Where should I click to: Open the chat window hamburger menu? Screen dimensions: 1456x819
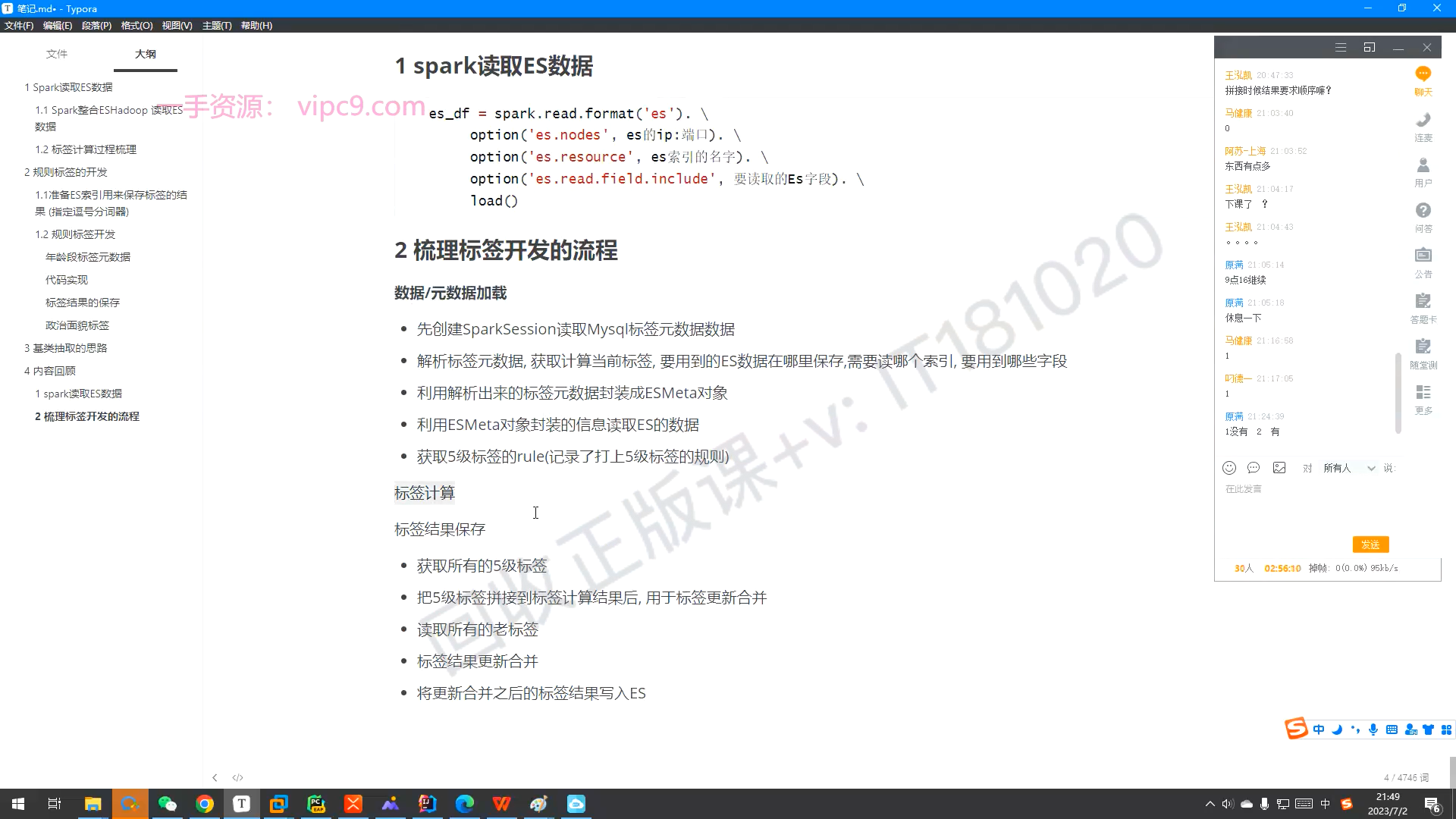(1341, 48)
